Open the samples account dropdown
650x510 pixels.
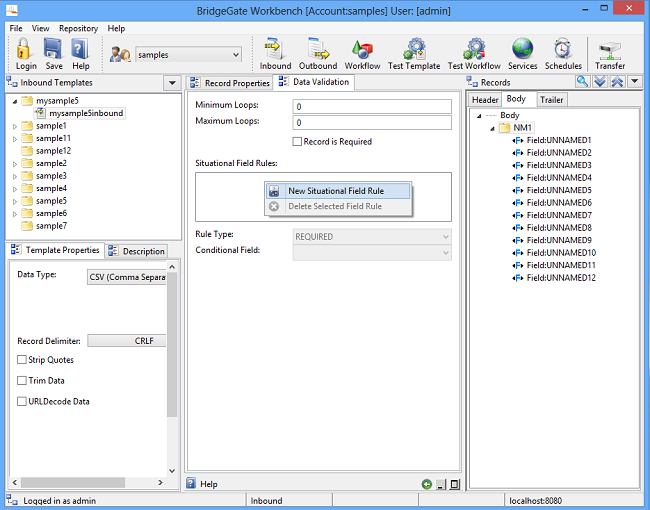coord(235,55)
